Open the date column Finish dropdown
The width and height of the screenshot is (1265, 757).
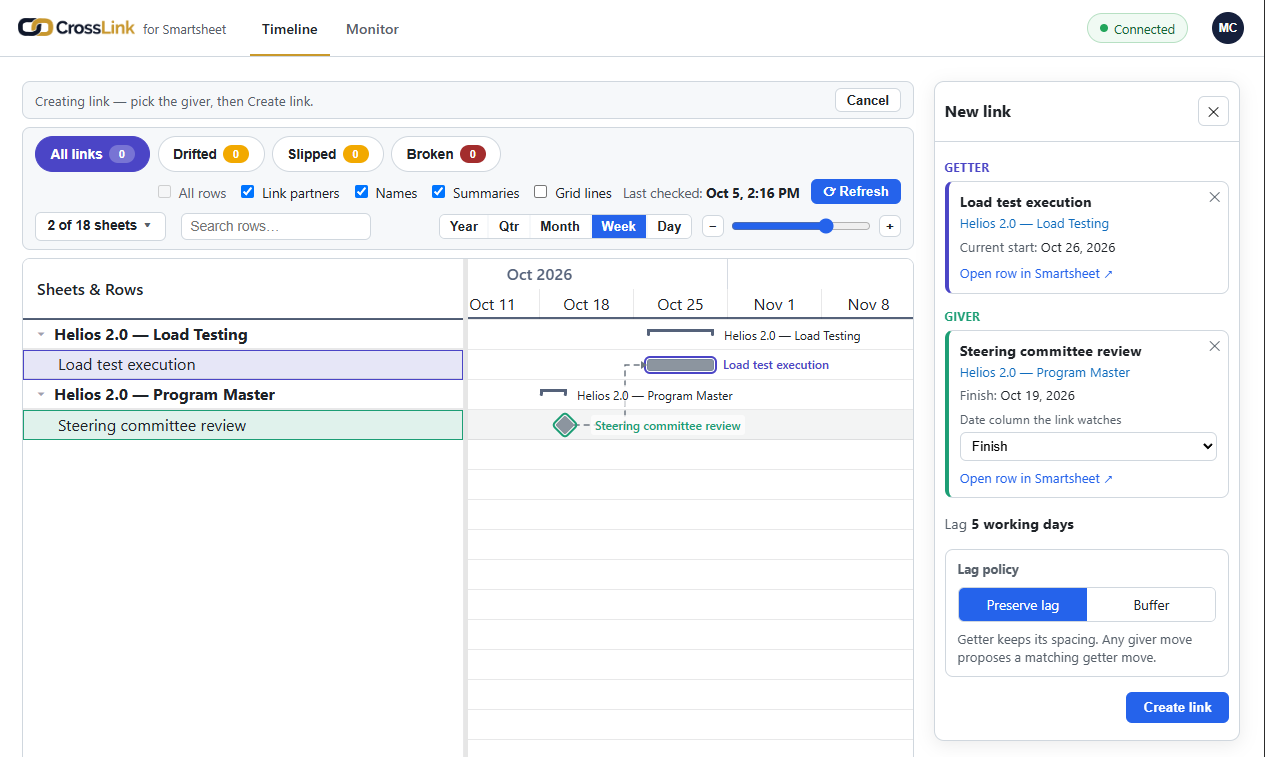[x=1088, y=446]
